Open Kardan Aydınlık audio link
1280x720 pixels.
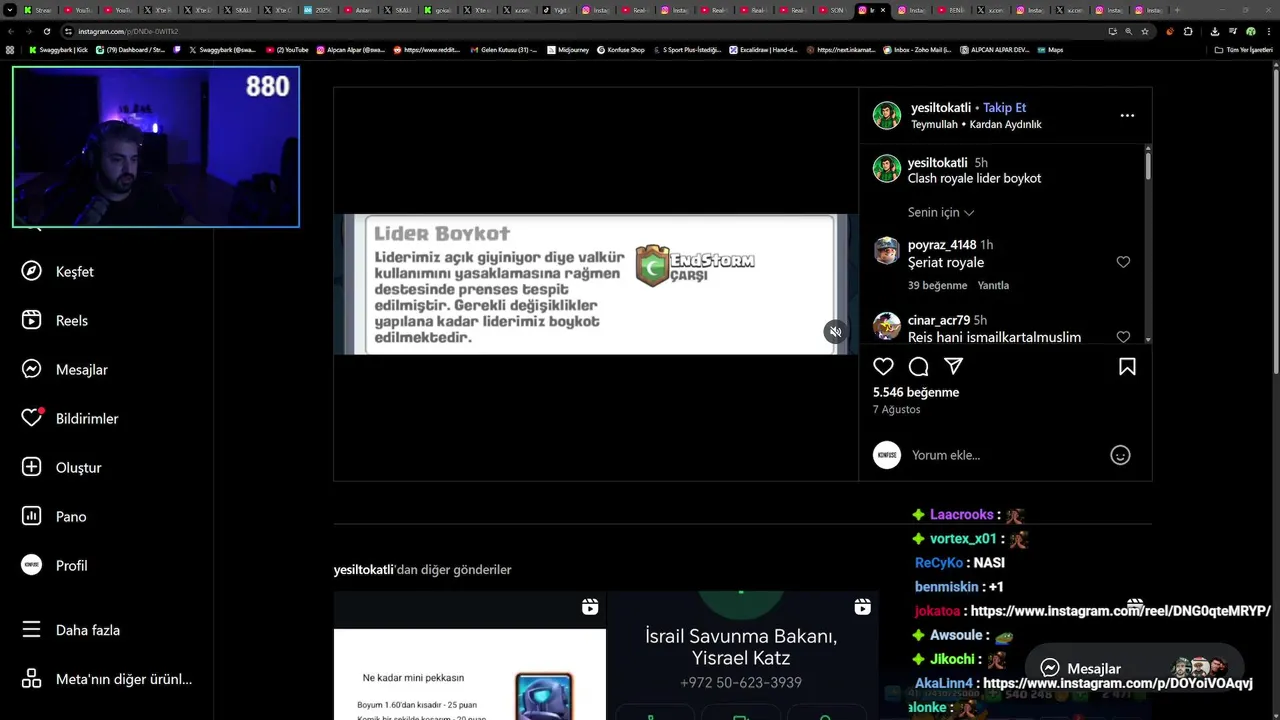tap(1005, 124)
